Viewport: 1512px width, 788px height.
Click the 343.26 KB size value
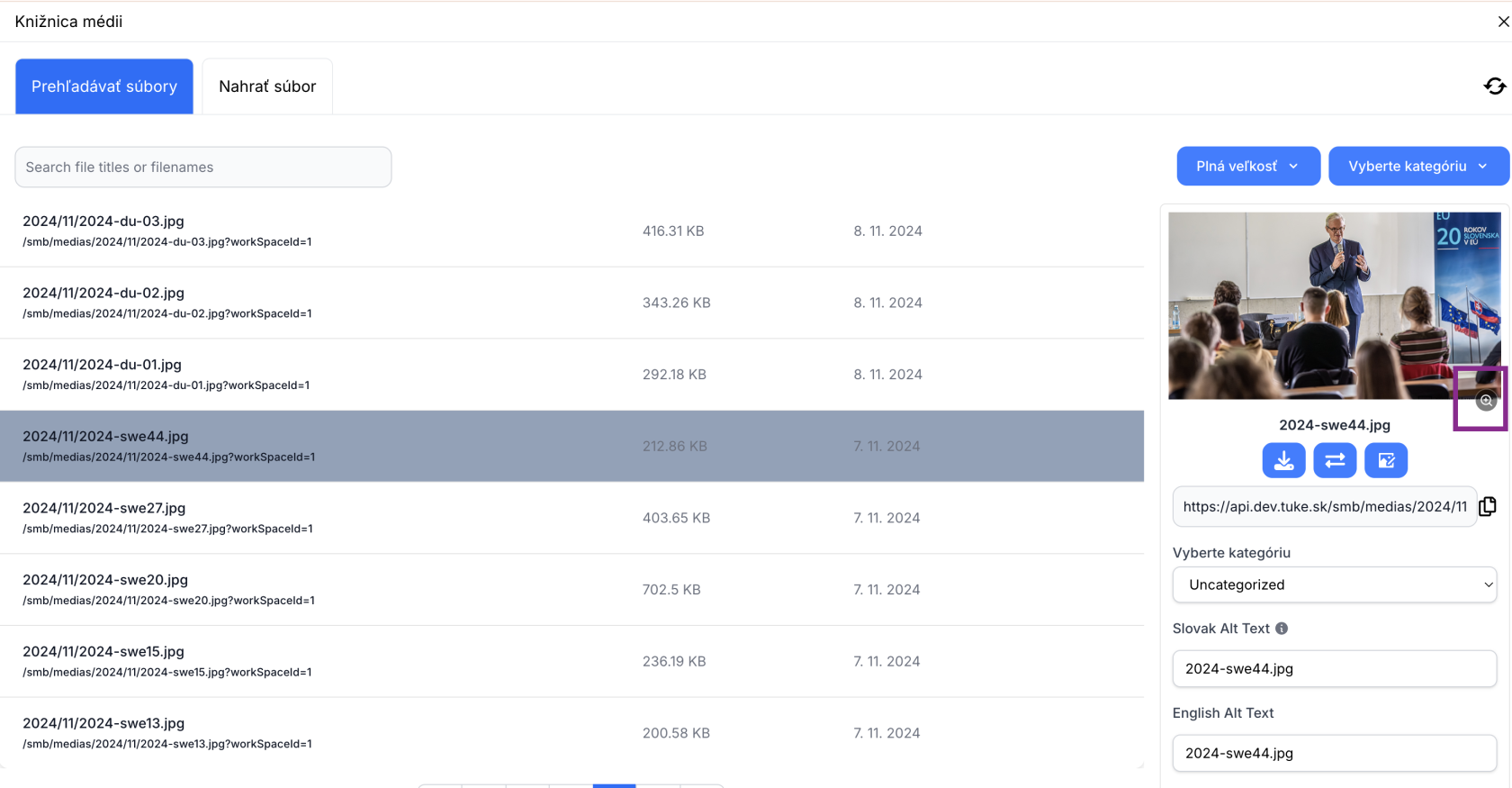click(676, 303)
